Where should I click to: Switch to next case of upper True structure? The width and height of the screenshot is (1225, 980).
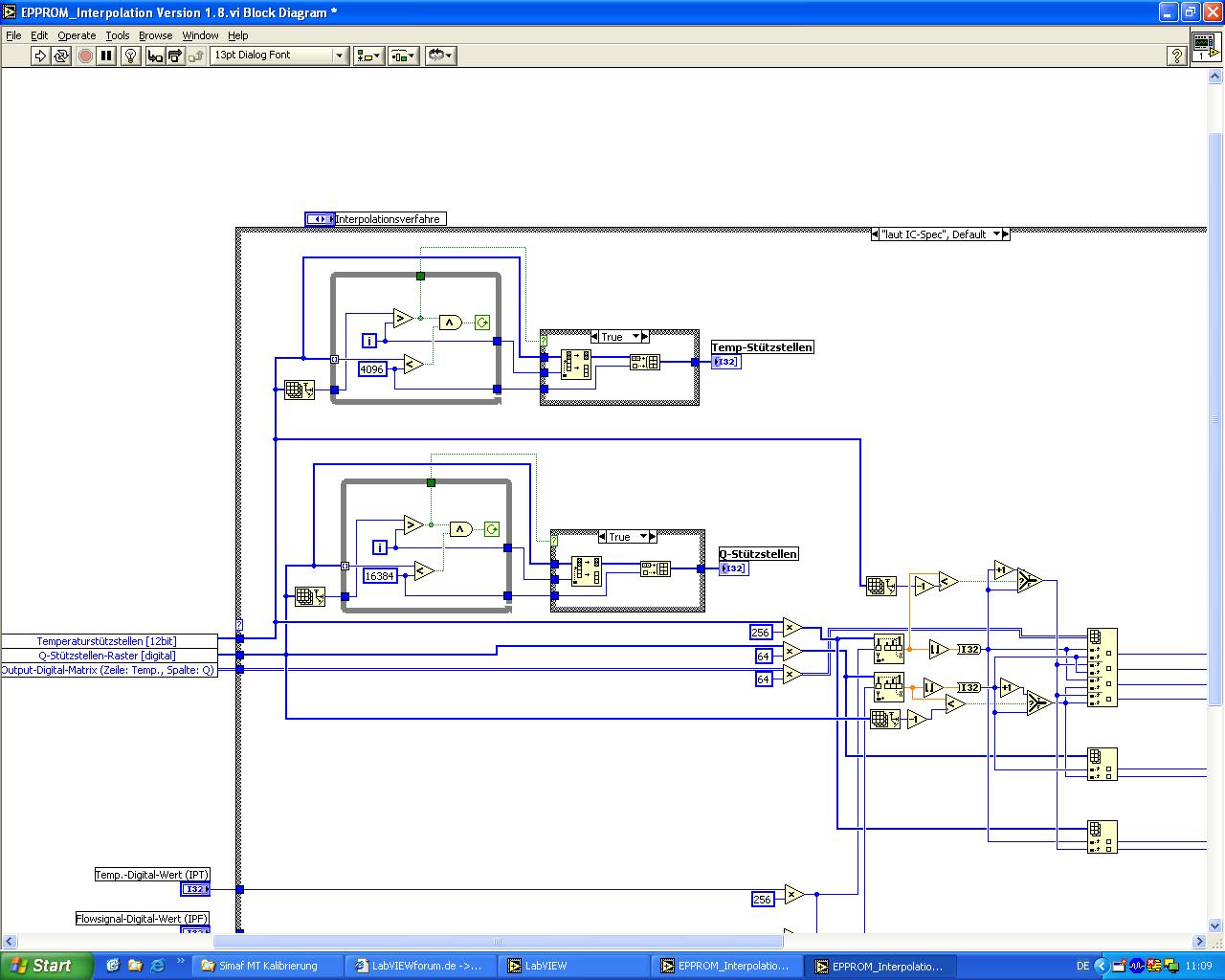645,337
